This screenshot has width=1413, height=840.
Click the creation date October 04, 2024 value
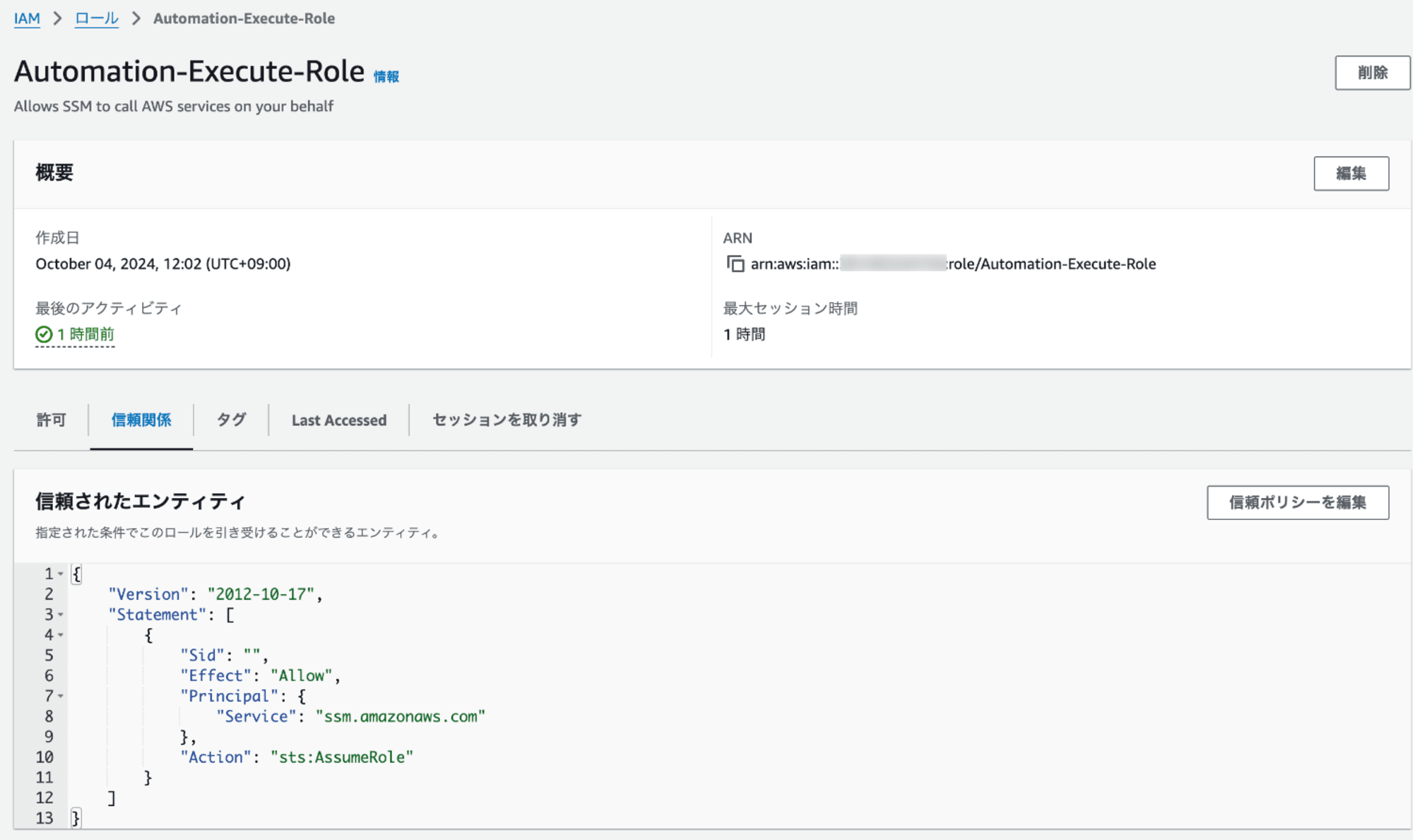163,264
